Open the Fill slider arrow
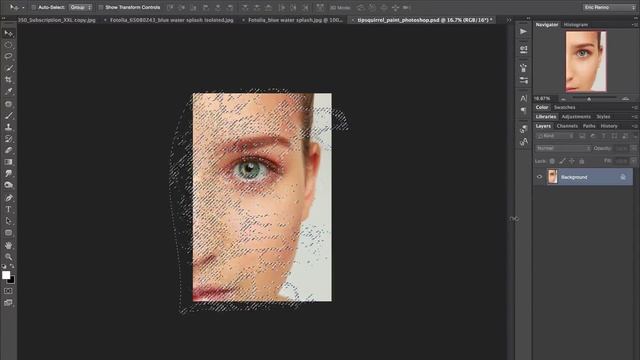Screen dimensions: 640x360 pos(633,161)
